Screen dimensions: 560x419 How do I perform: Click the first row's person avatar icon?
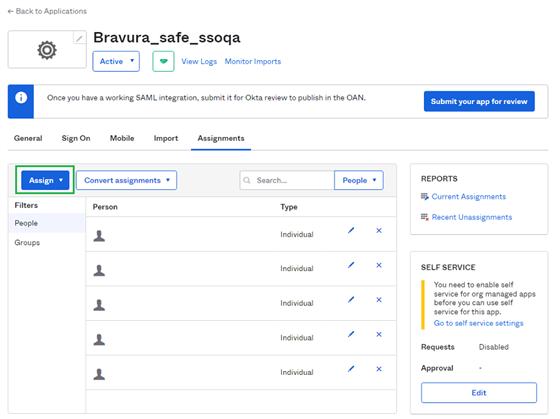pyautogui.click(x=99, y=236)
